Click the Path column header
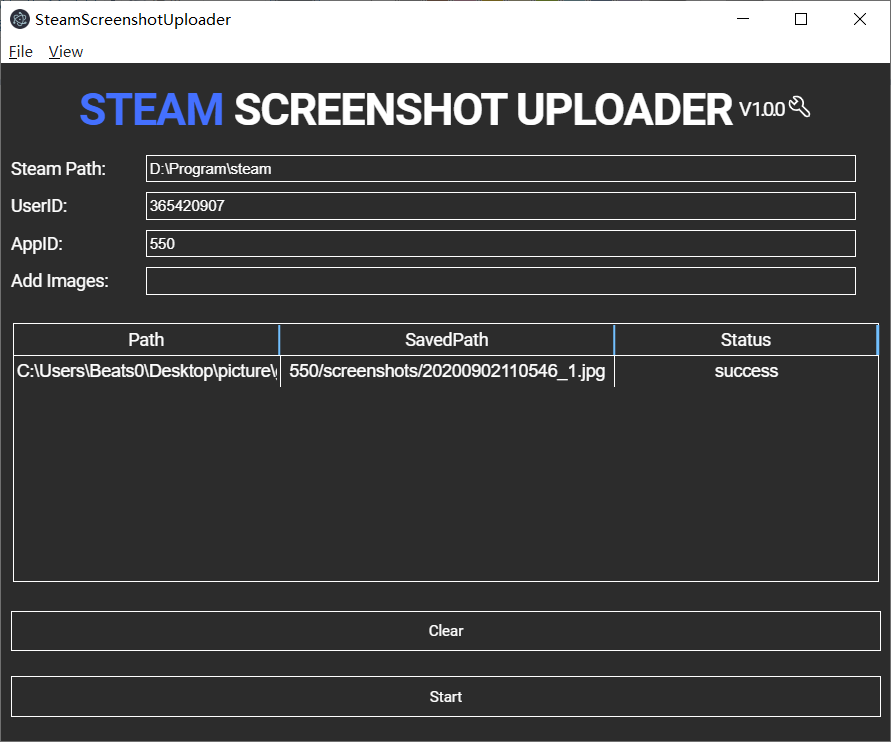Viewport: 891px width, 742px height. (146, 340)
